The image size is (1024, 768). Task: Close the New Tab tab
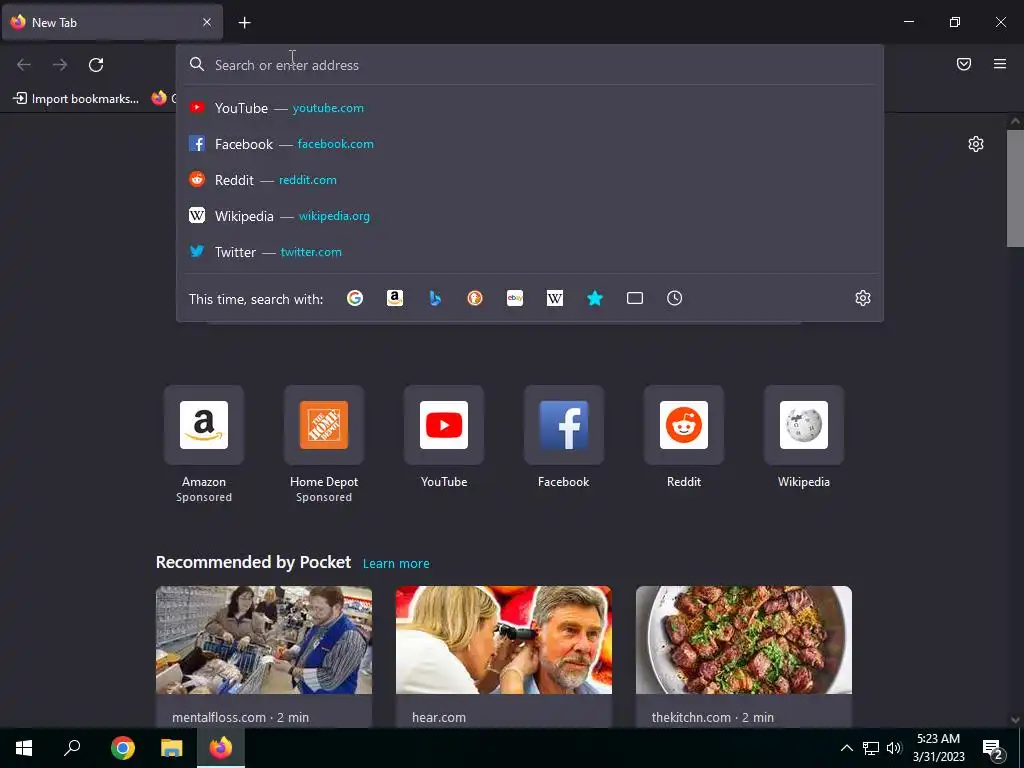pos(207,22)
